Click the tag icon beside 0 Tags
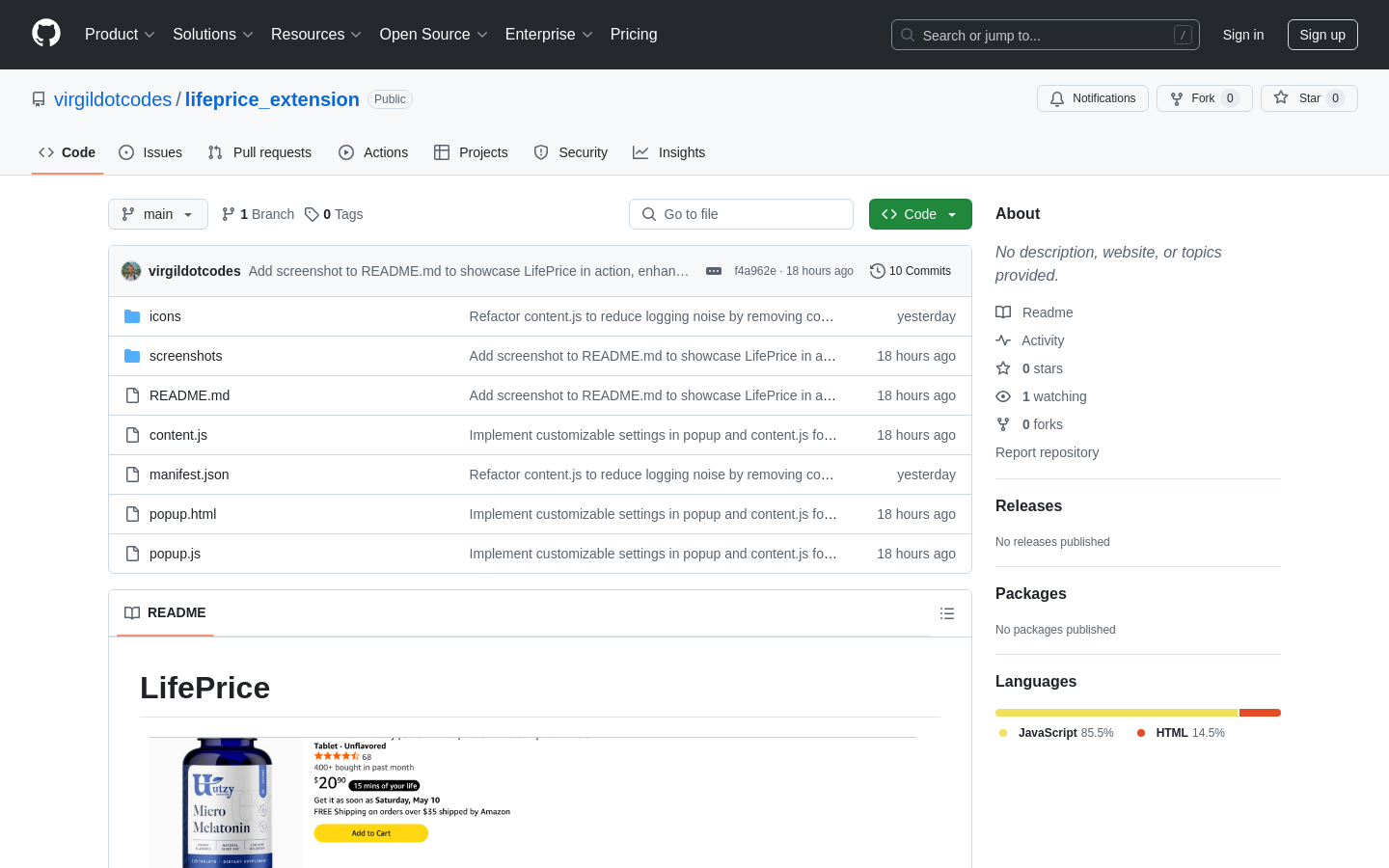This screenshot has width=1389, height=868. [312, 214]
